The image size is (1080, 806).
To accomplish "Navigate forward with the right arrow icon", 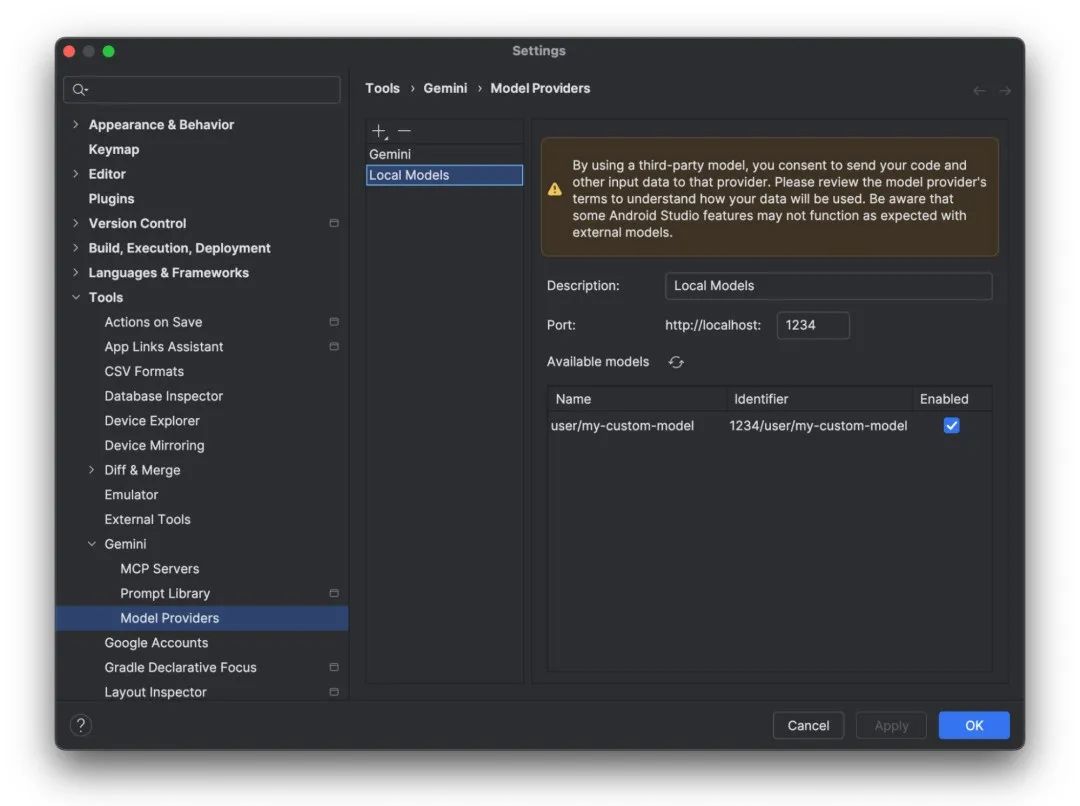I will [1005, 90].
